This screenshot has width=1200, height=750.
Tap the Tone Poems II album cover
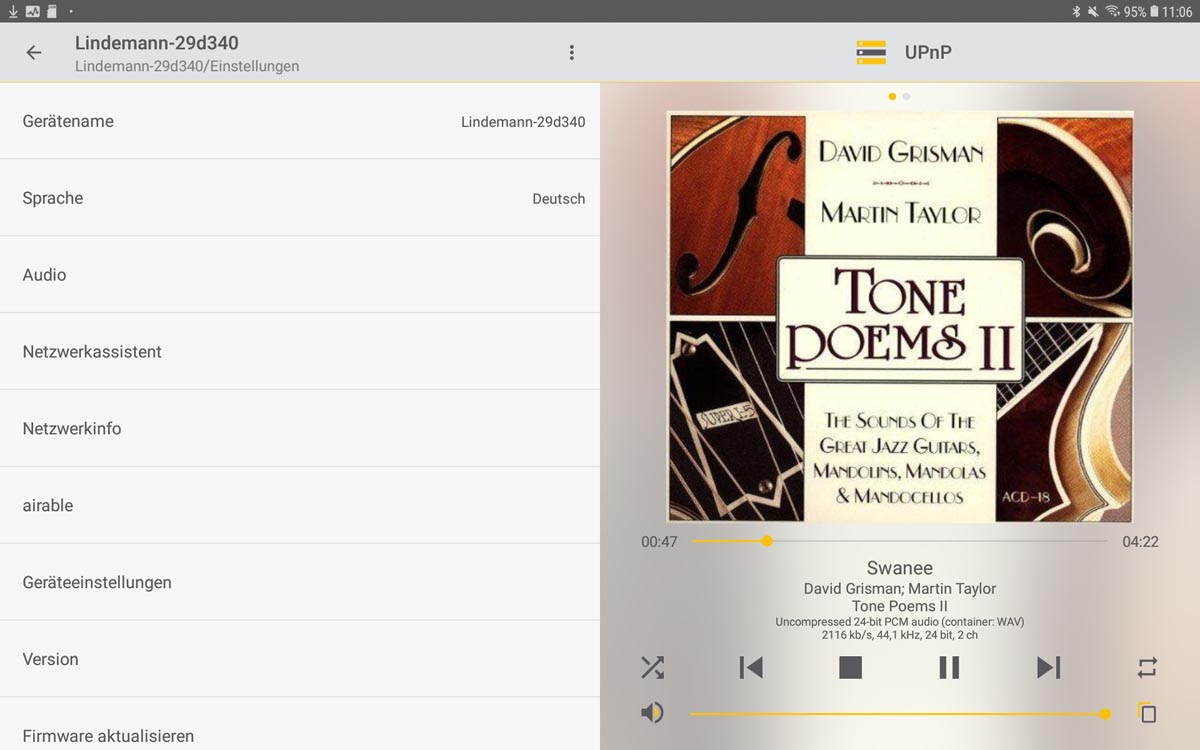click(x=900, y=316)
